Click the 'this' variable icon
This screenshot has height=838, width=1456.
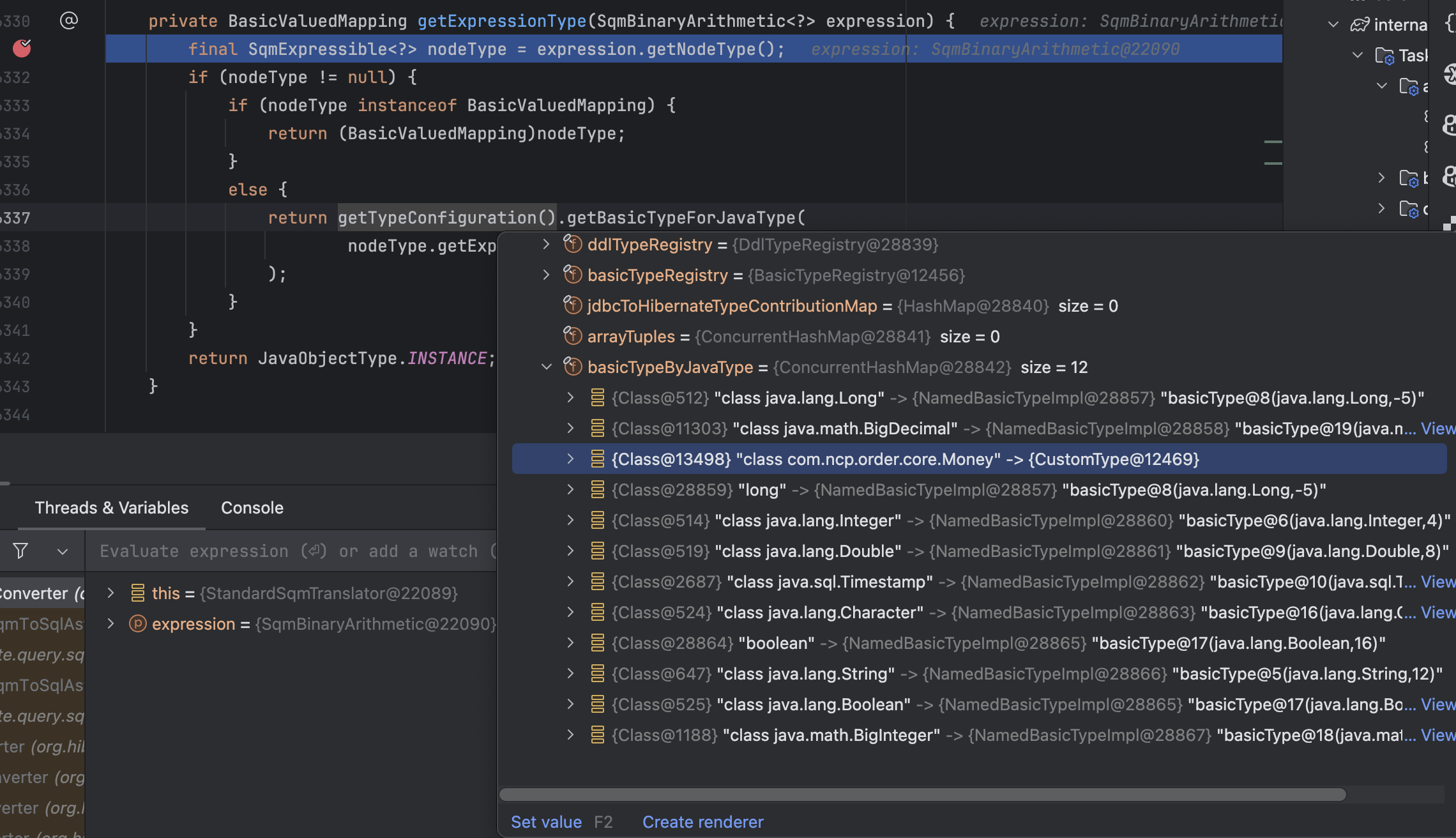click(137, 593)
